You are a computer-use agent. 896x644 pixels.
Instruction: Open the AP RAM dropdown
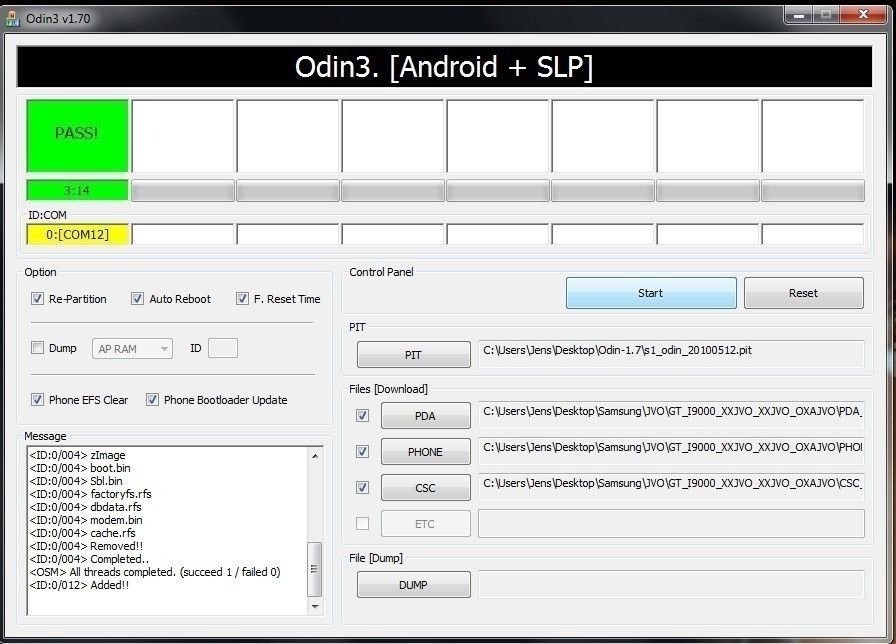[x=132, y=349]
